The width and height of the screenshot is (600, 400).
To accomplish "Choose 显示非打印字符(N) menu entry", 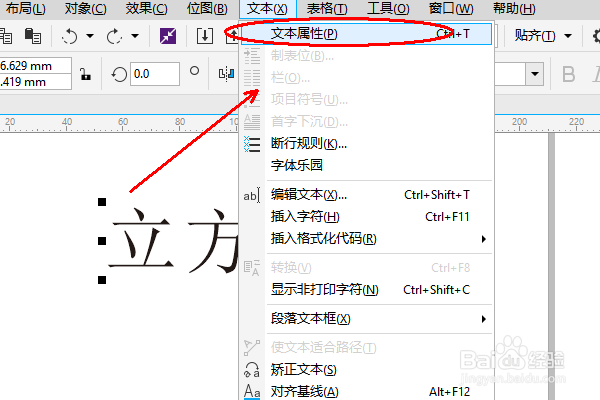I will (x=367, y=290).
